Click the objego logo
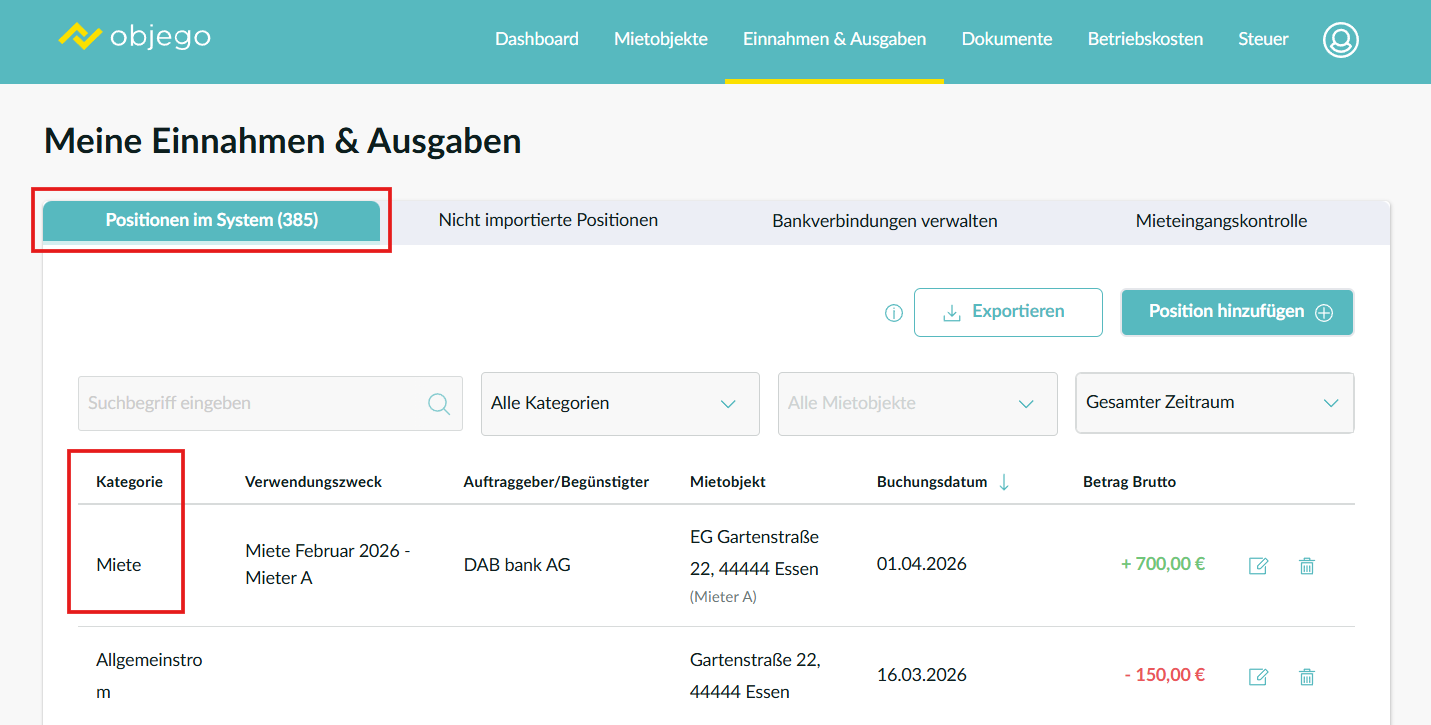Viewport: 1431px width, 725px height. (135, 38)
